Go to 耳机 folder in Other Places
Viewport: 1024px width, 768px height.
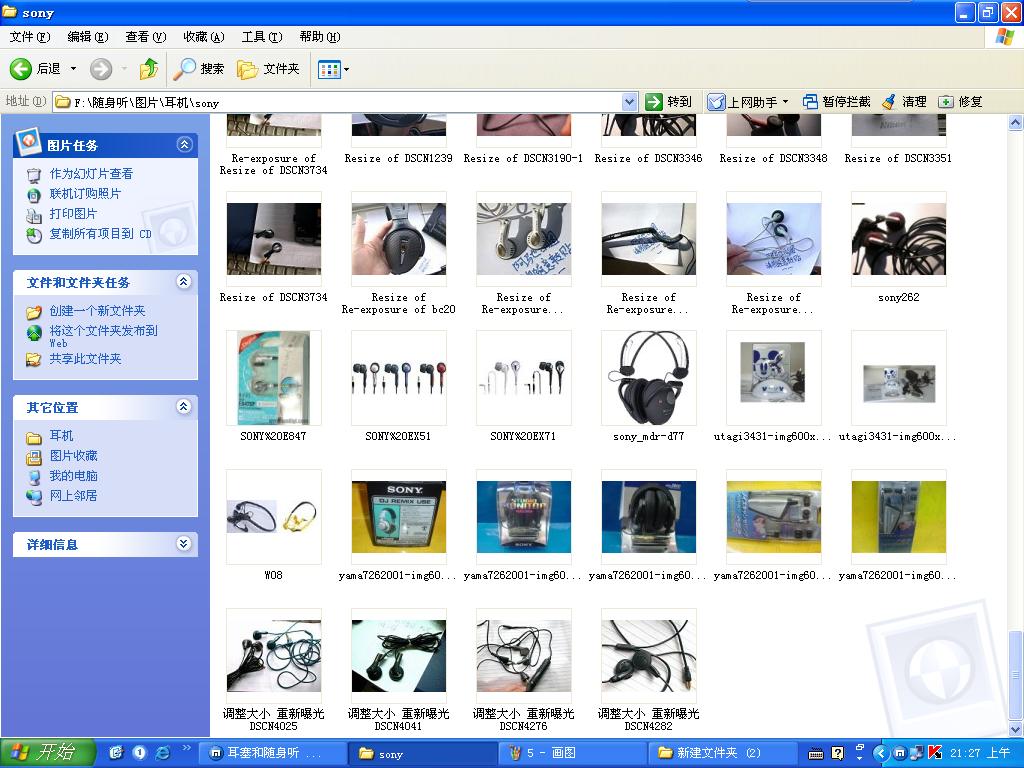[61, 436]
